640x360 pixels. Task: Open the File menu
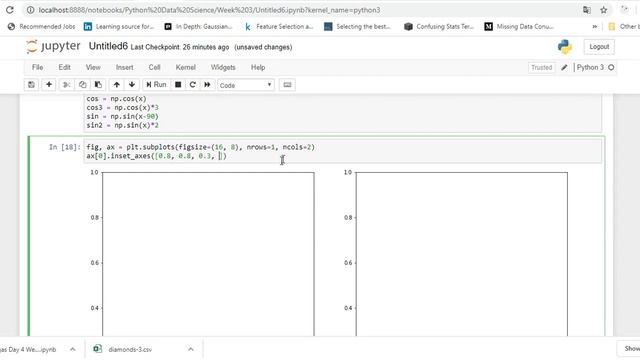tap(37, 67)
